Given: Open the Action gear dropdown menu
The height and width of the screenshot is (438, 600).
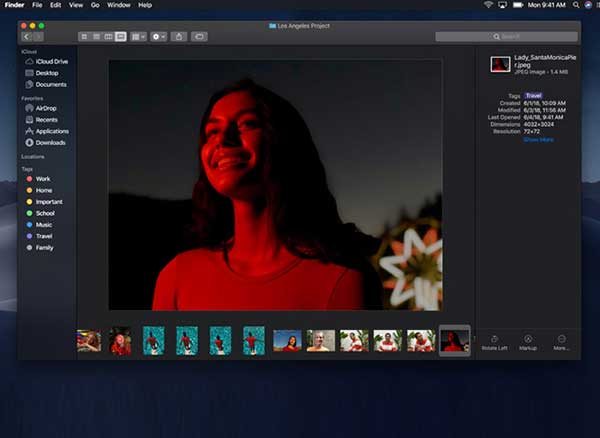Looking at the screenshot, I should [158, 37].
